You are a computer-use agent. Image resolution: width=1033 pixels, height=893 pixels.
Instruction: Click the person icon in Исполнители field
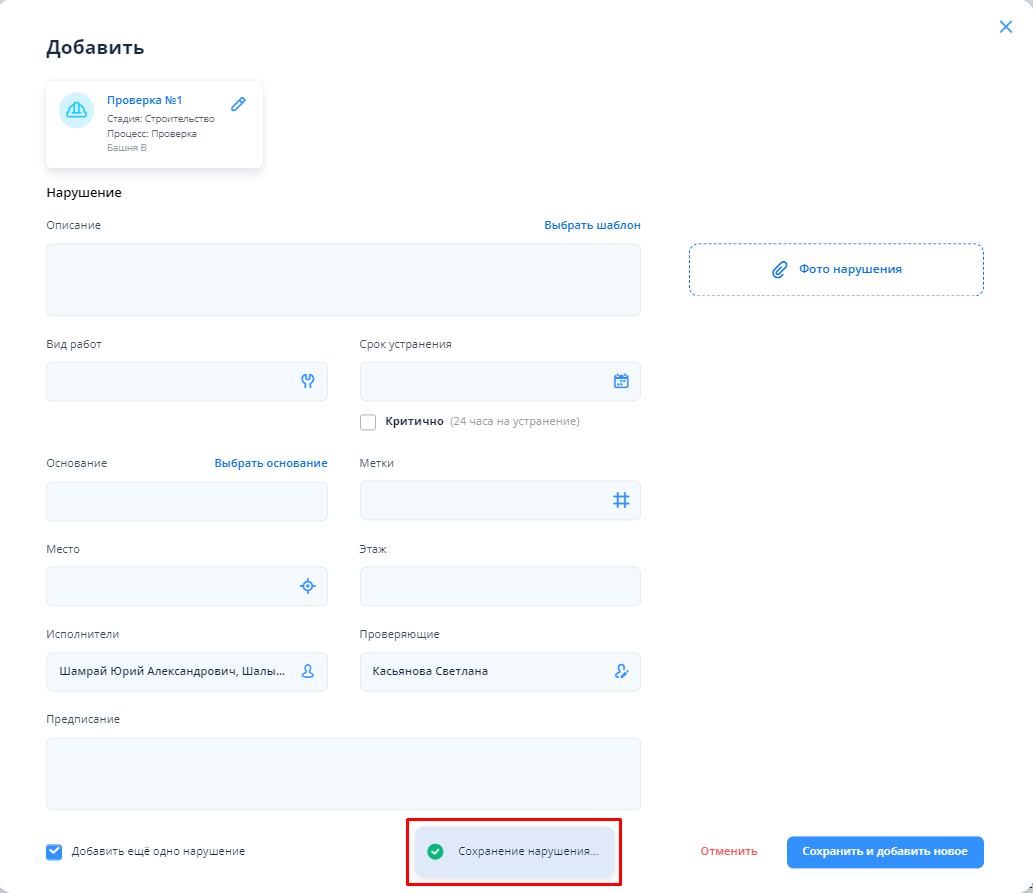pos(308,672)
